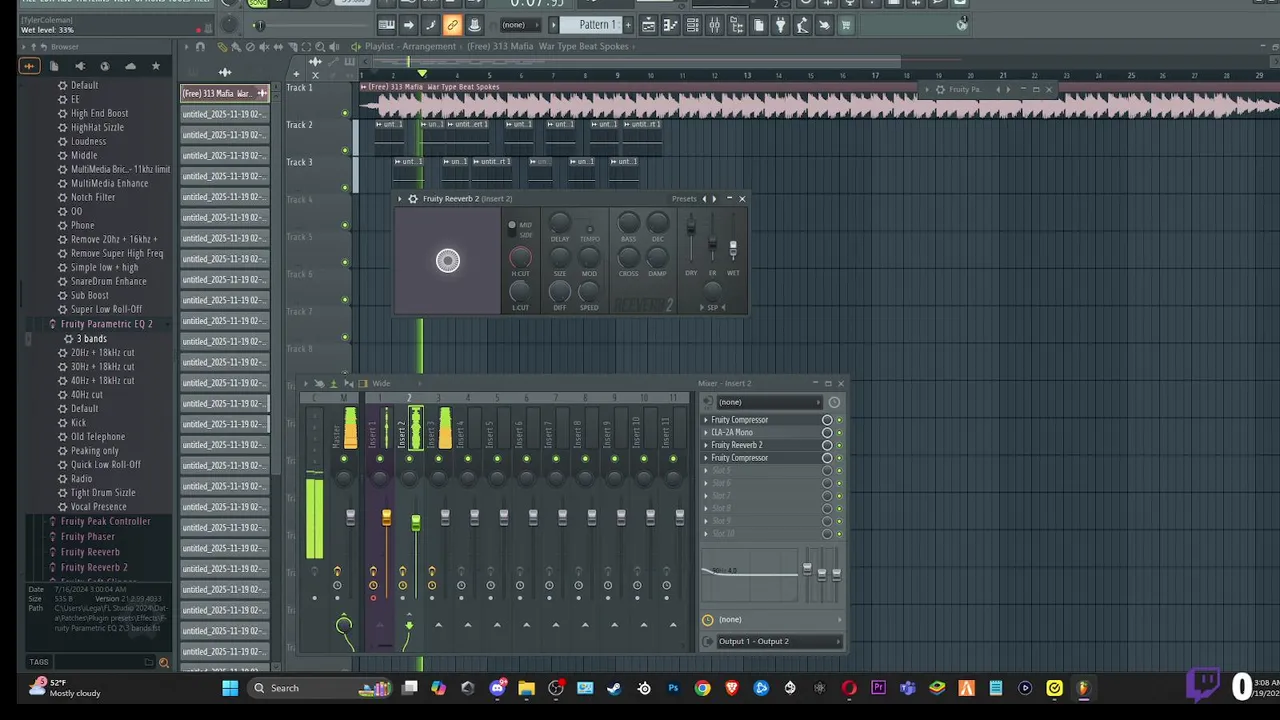Open browser search magnifier icon
The height and width of the screenshot is (720, 1280).
point(164,662)
